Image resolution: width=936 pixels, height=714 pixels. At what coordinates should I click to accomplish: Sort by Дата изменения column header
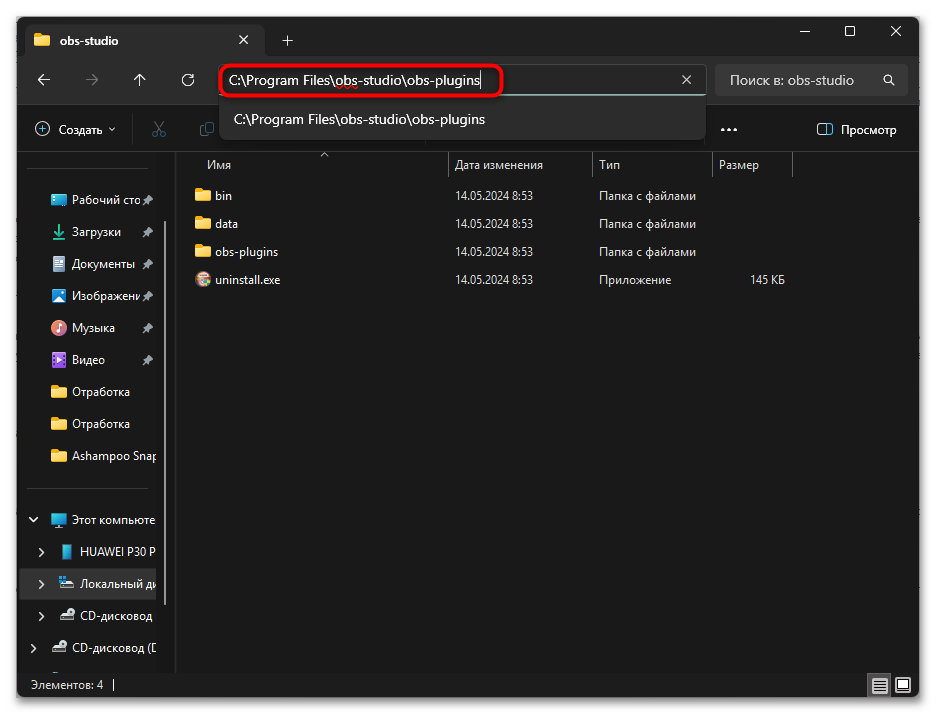[x=499, y=165]
